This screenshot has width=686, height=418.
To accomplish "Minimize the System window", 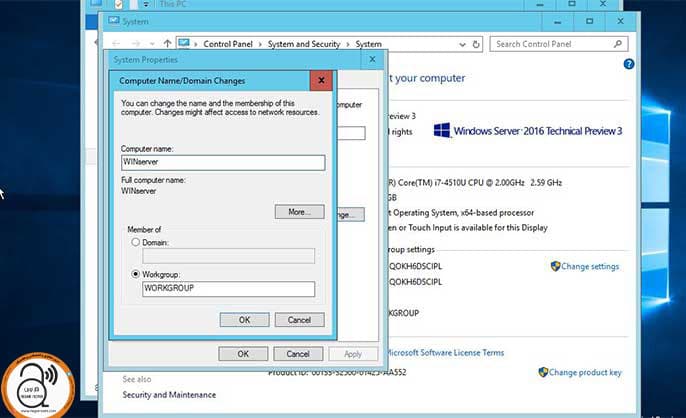I will [x=557, y=21].
